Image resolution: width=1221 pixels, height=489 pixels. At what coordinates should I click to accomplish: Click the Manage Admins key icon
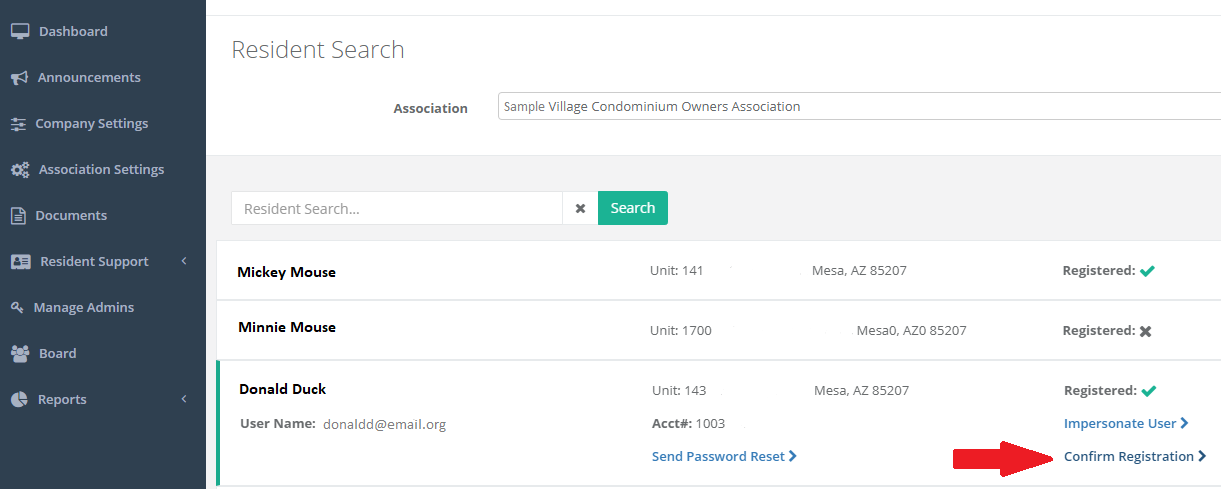point(18,308)
